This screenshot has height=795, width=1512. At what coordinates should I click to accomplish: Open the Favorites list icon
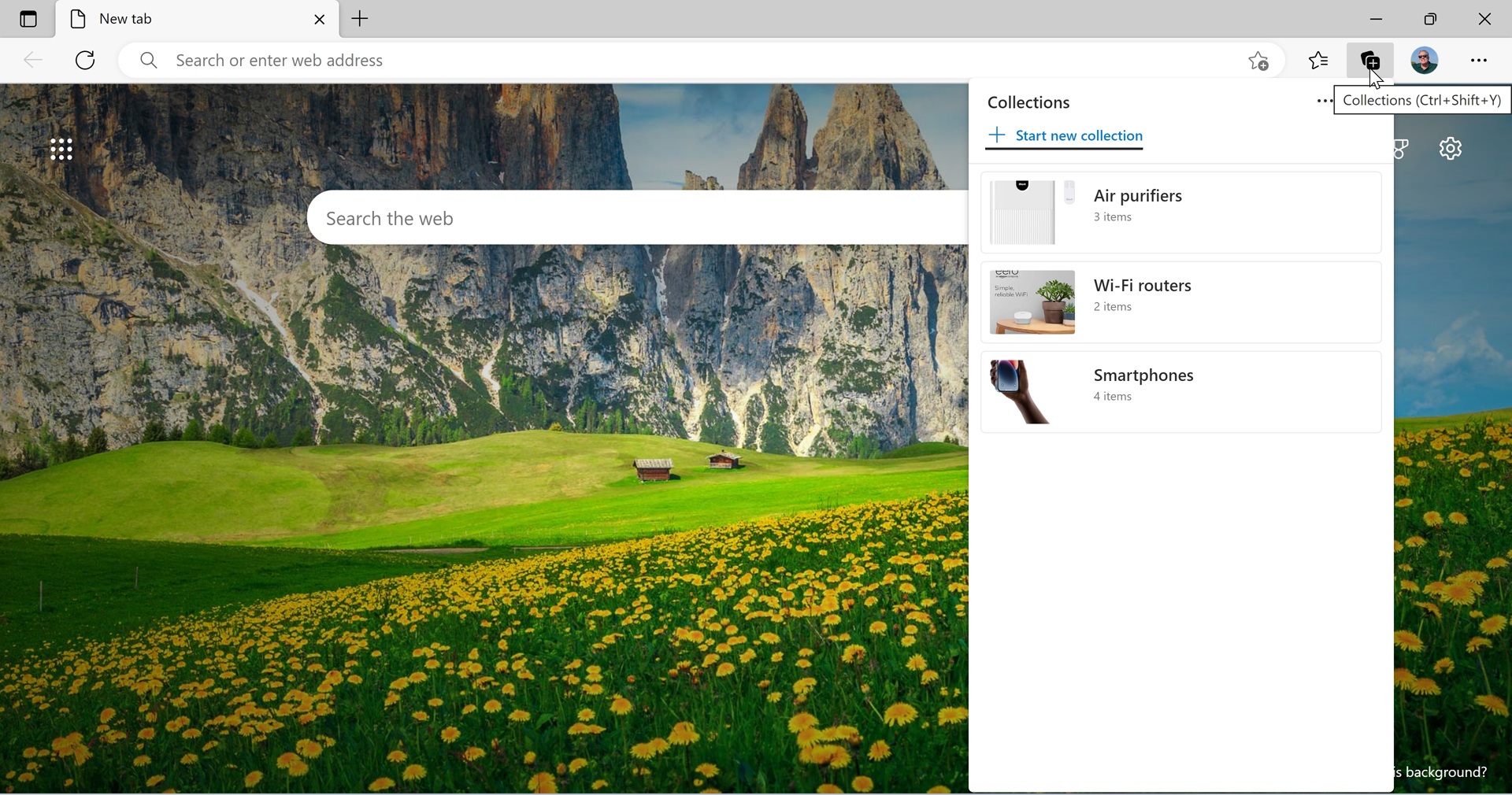[1319, 61]
